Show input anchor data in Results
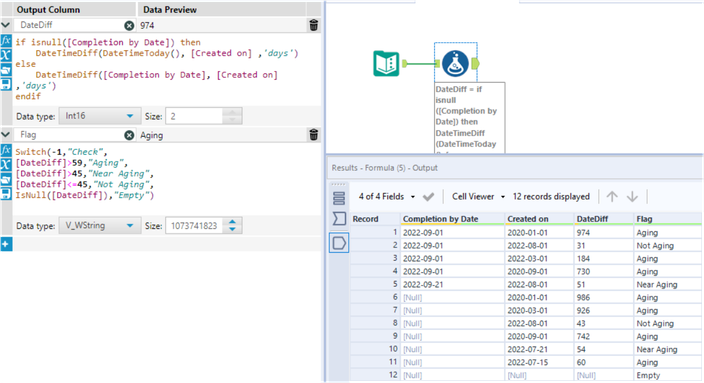The height and width of the screenshot is (383, 704). [339, 219]
